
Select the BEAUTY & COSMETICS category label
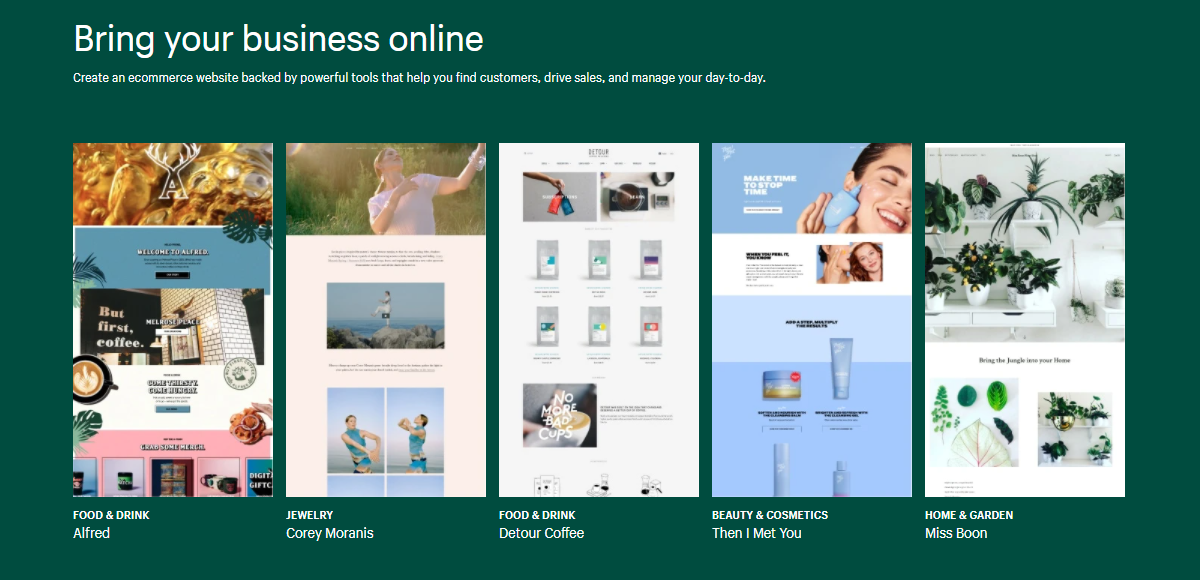coord(770,515)
